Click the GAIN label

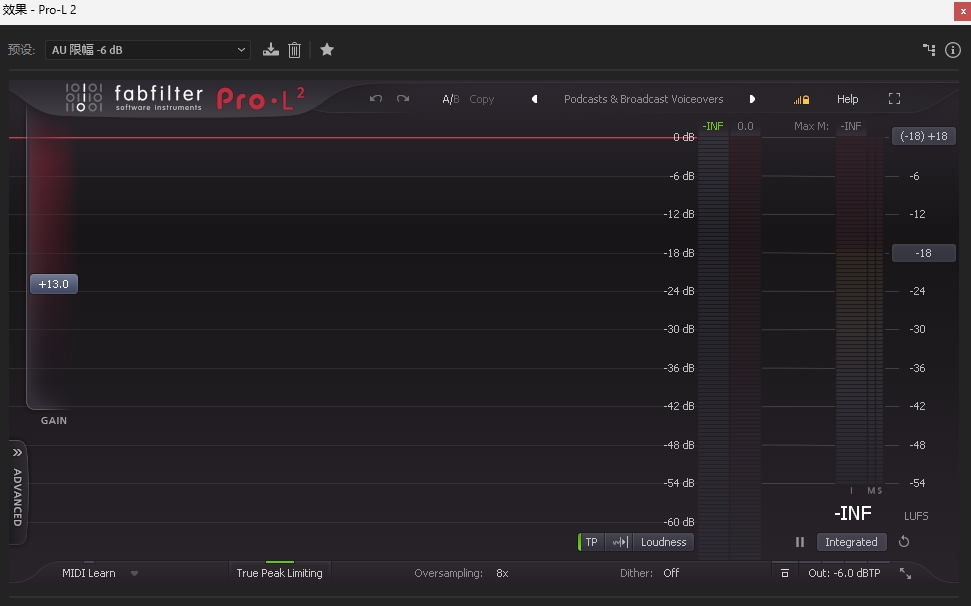pyautogui.click(x=54, y=420)
